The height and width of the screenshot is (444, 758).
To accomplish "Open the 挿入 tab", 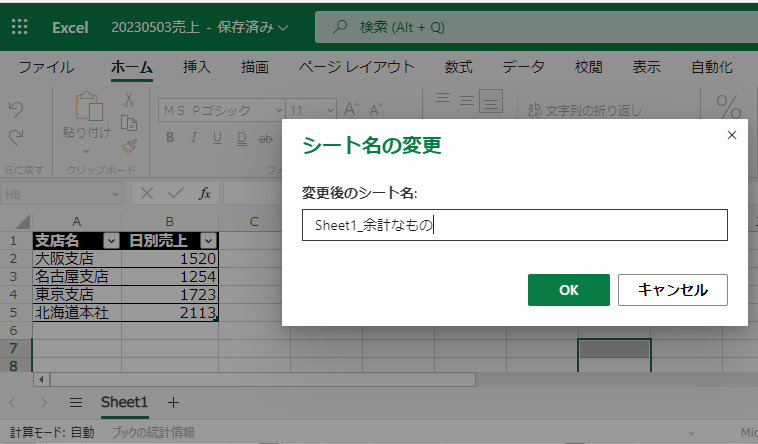I will pyautogui.click(x=197, y=67).
